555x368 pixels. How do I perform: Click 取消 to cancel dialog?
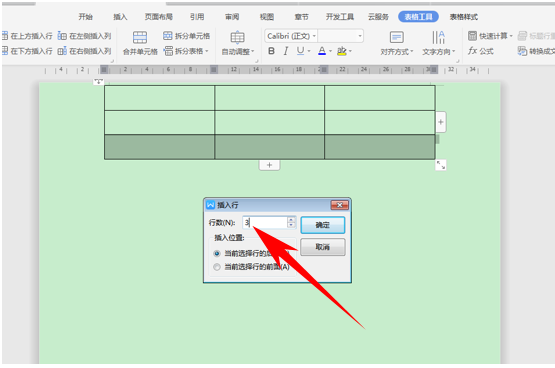tap(322, 247)
